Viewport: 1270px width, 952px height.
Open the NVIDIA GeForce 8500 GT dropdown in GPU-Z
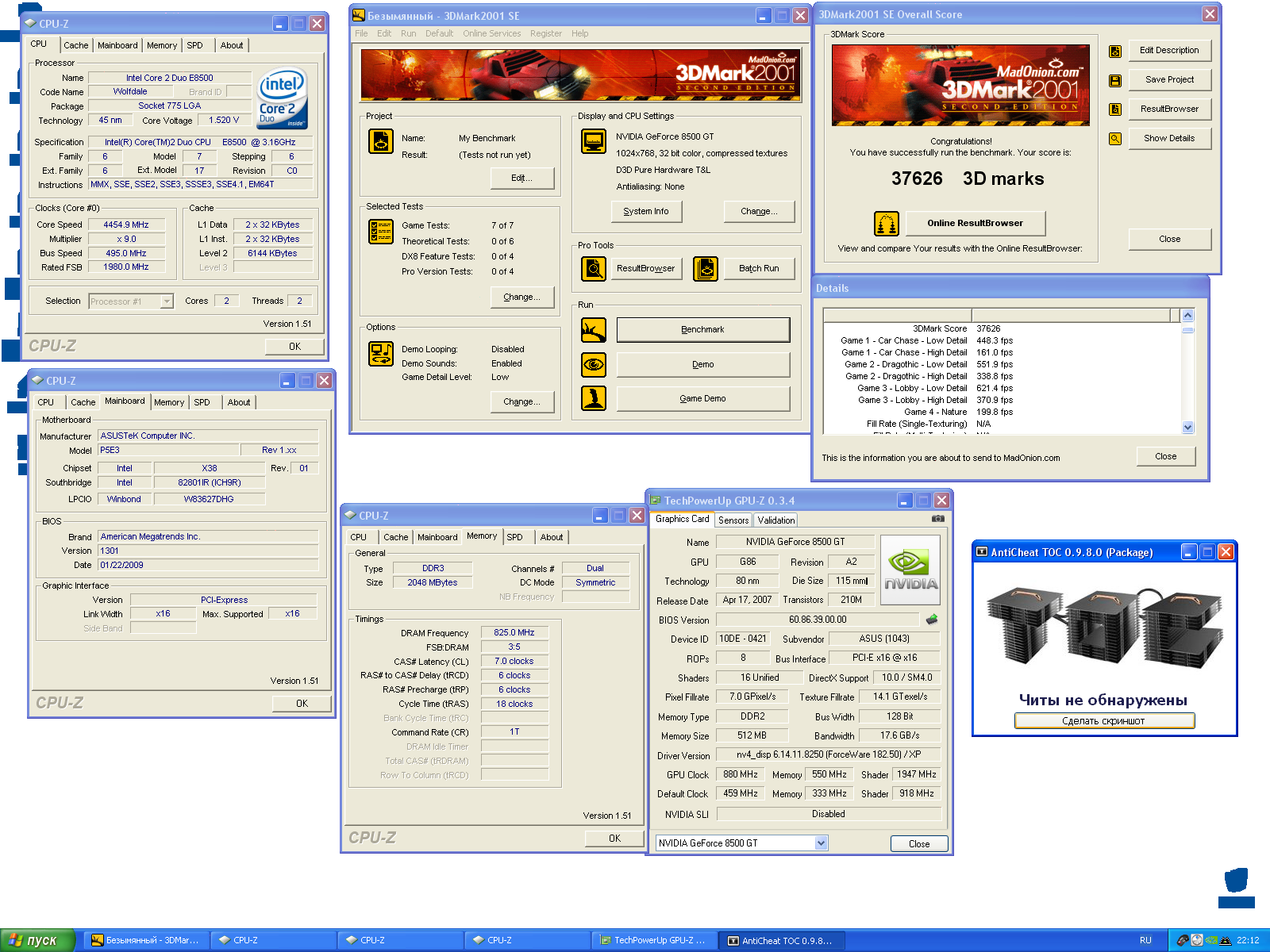821,843
